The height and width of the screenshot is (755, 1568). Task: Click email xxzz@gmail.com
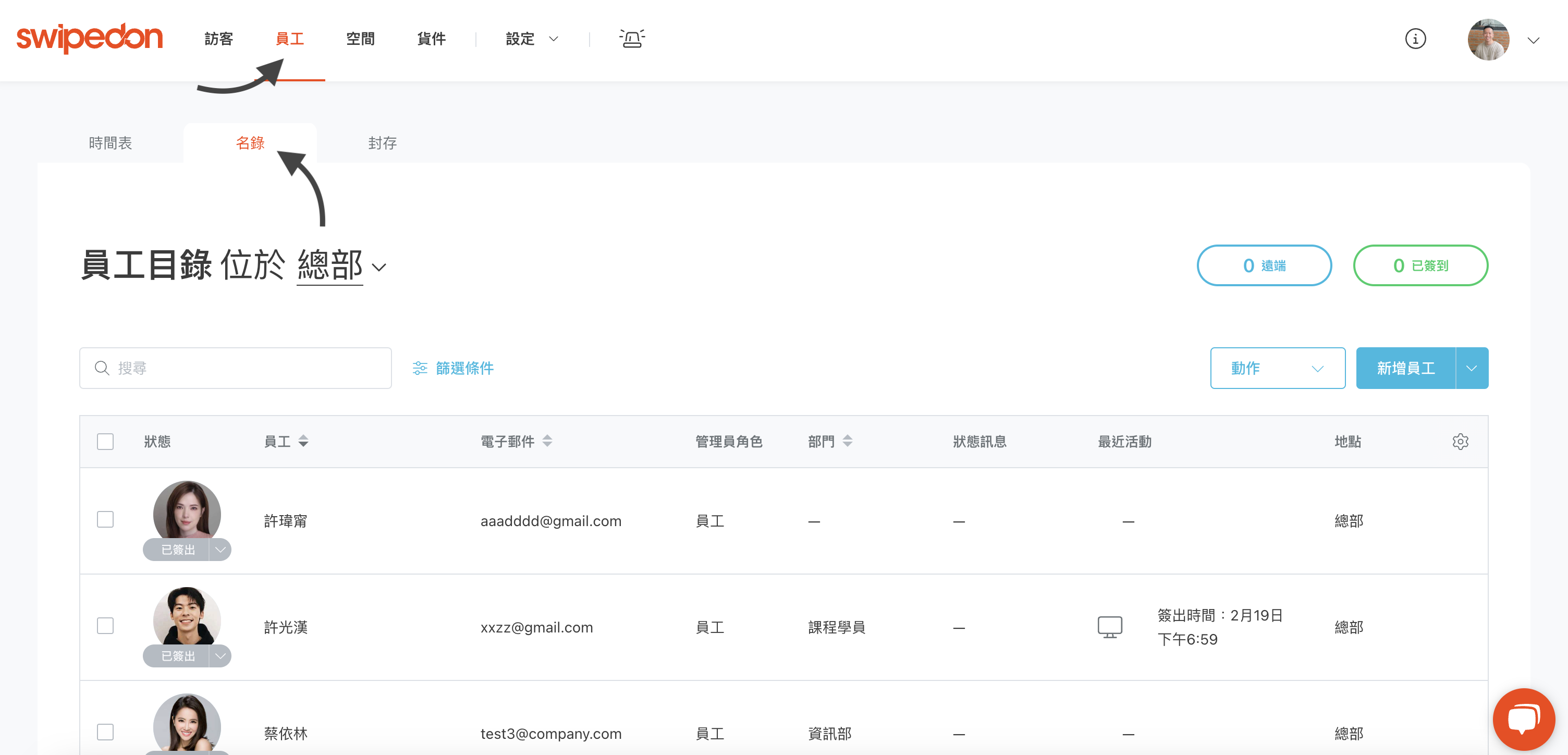[x=536, y=627]
